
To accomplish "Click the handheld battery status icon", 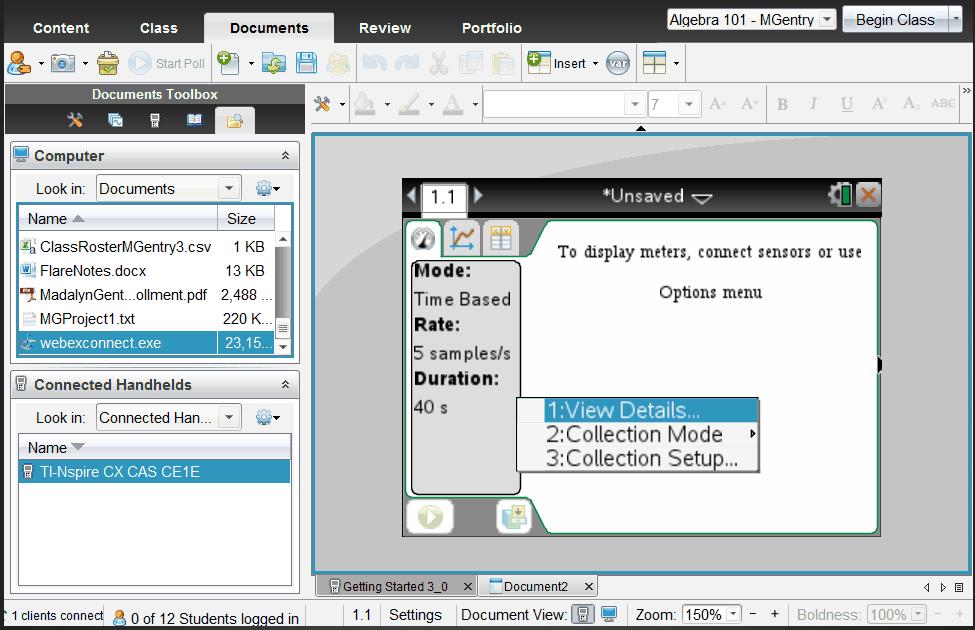I will tap(841, 195).
